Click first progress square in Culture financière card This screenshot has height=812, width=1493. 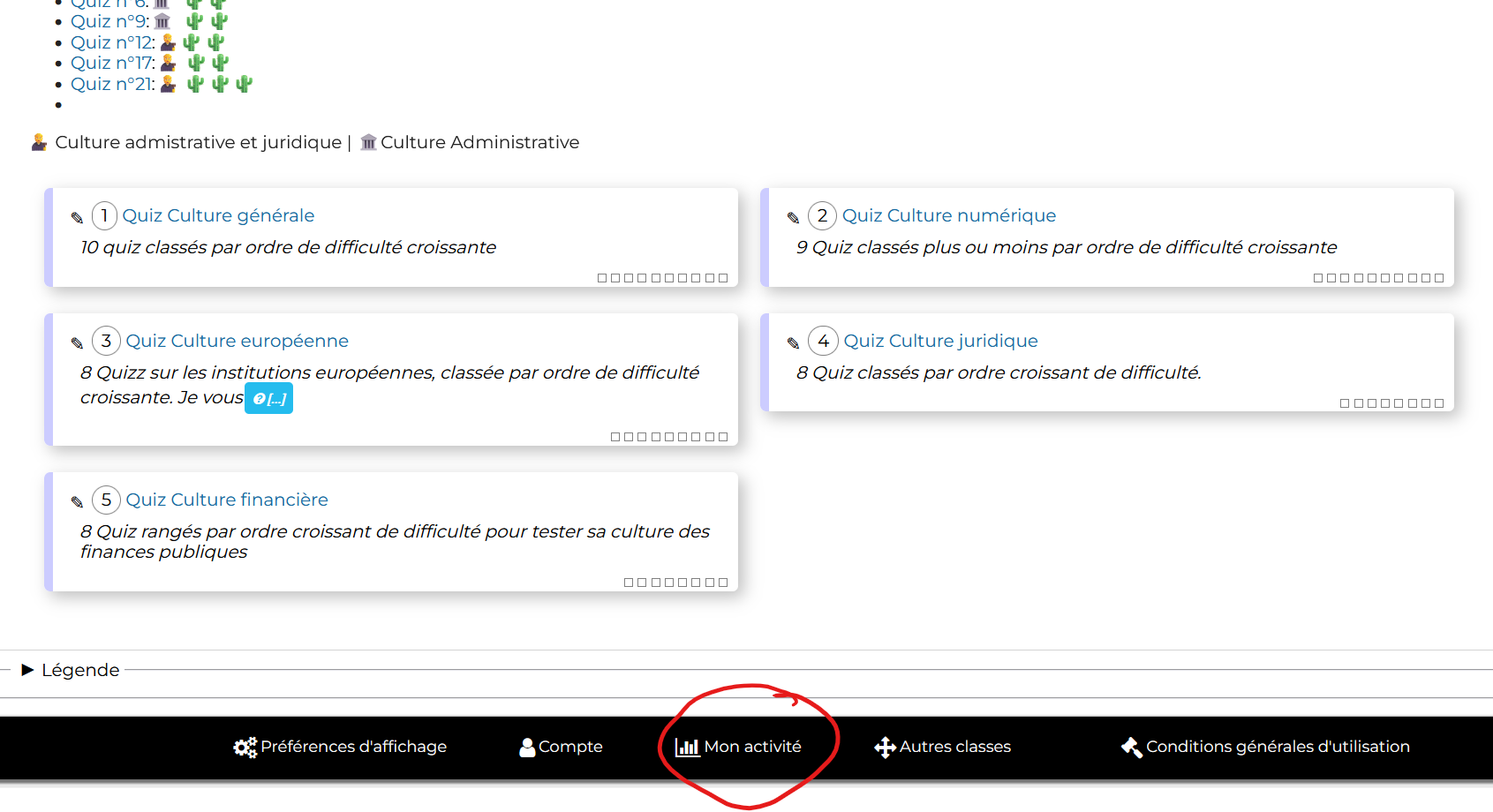(x=629, y=583)
